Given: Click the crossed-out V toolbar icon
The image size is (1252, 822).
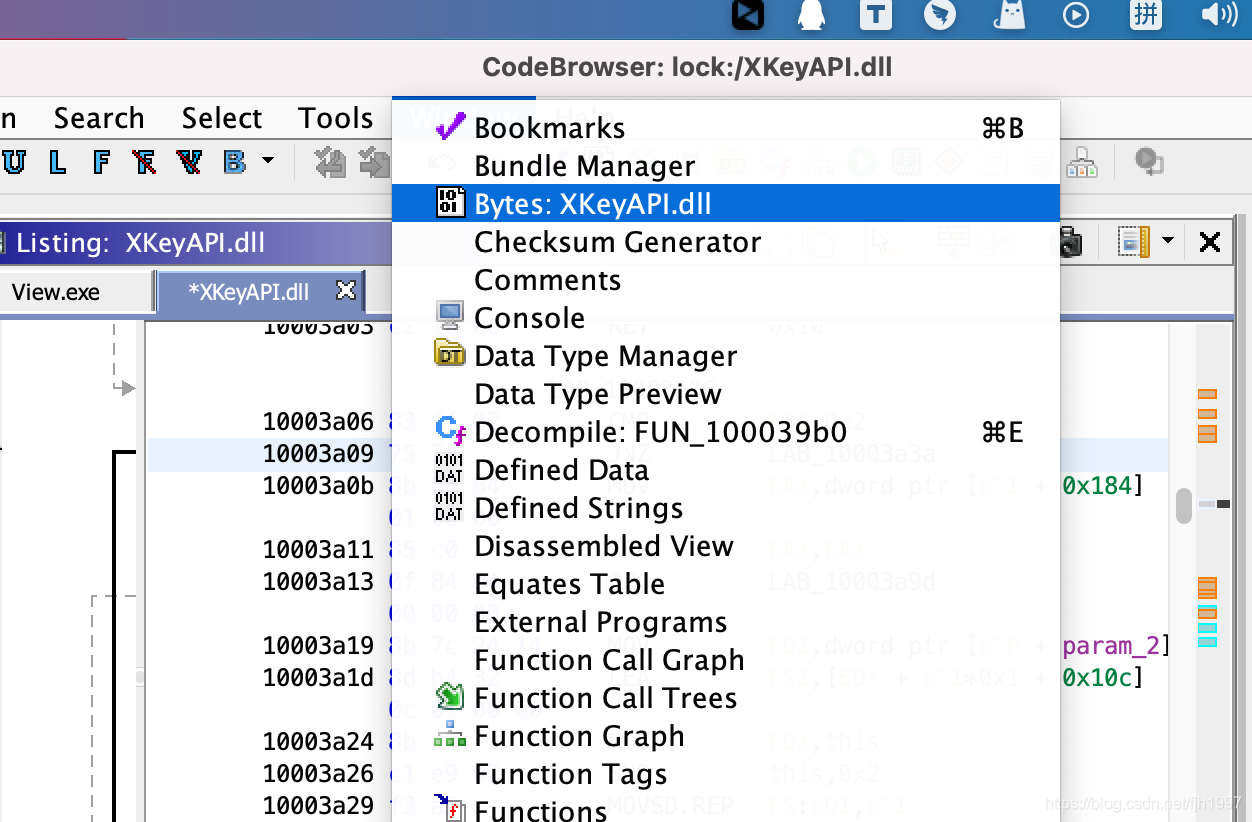Looking at the screenshot, I should [x=189, y=162].
